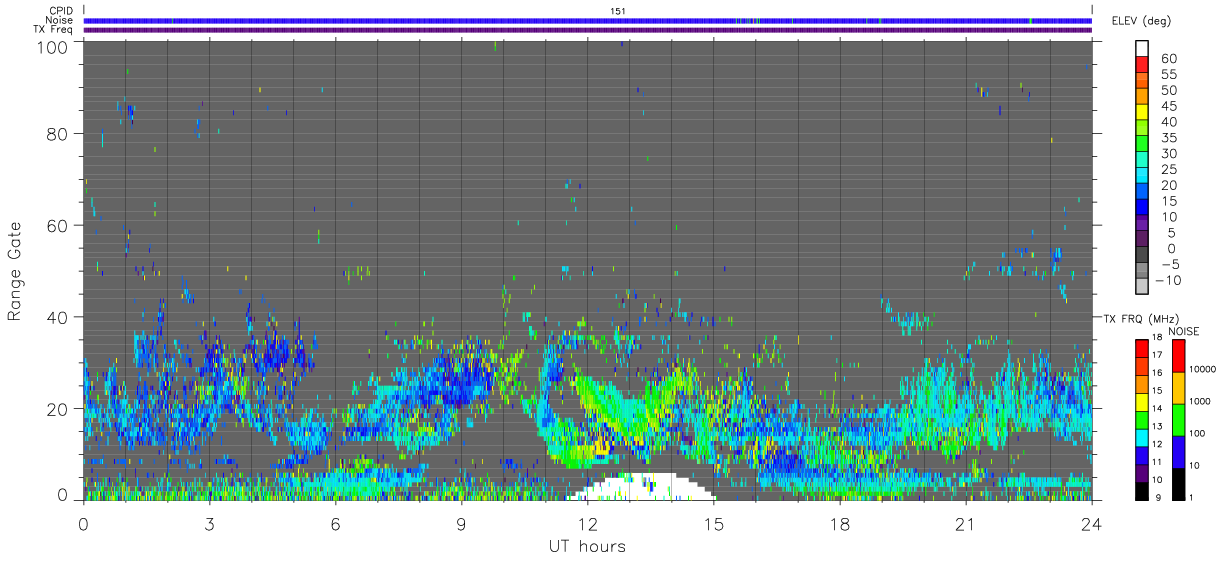Select the elevation color segment between 5 and 10

pos(1142,223)
